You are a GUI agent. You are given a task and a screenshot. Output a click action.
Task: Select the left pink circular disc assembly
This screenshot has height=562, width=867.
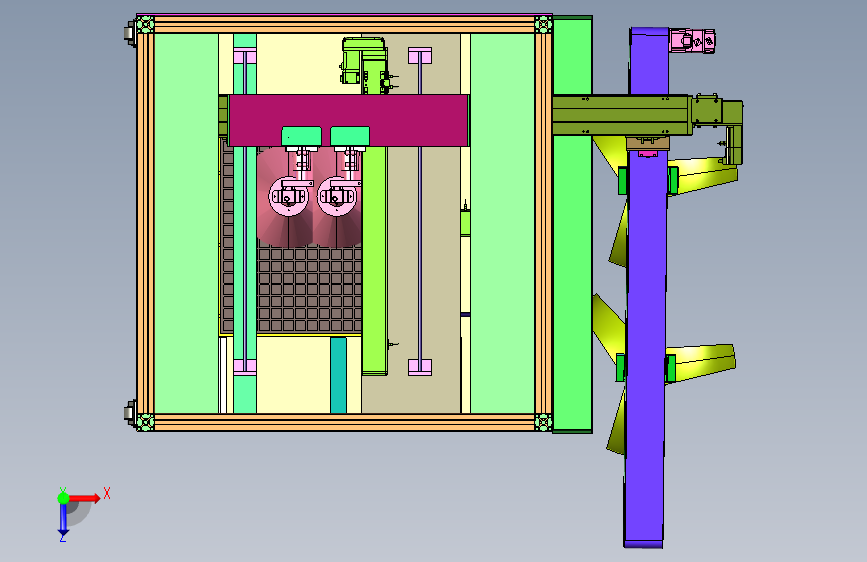pyautogui.click(x=289, y=196)
